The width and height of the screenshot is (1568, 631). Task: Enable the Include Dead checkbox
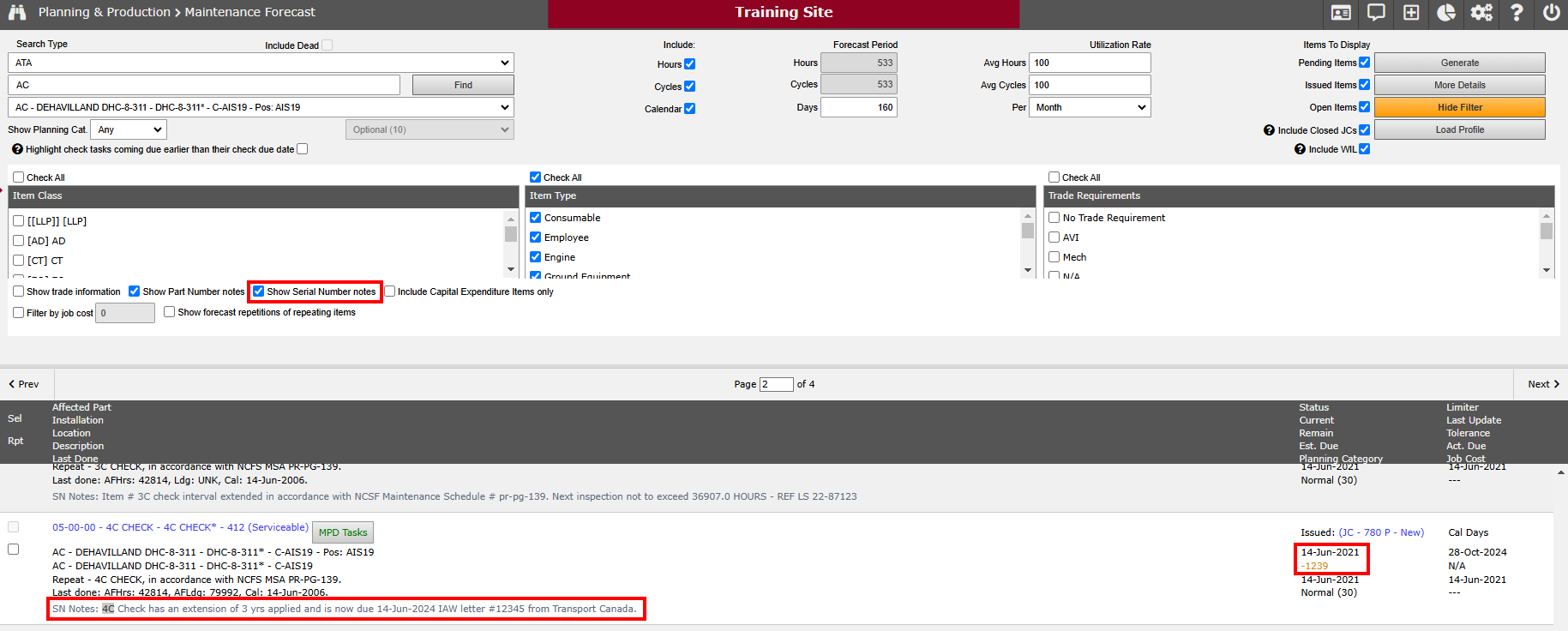coord(327,45)
